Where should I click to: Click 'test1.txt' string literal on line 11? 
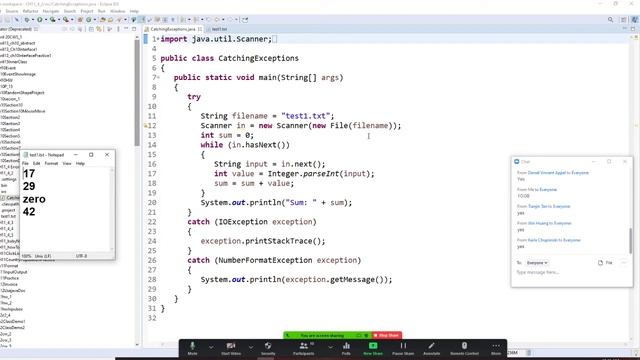[308, 116]
